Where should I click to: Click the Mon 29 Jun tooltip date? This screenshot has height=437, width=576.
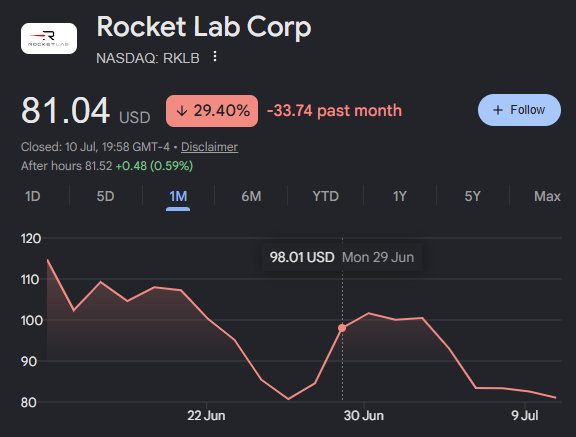pos(378,257)
